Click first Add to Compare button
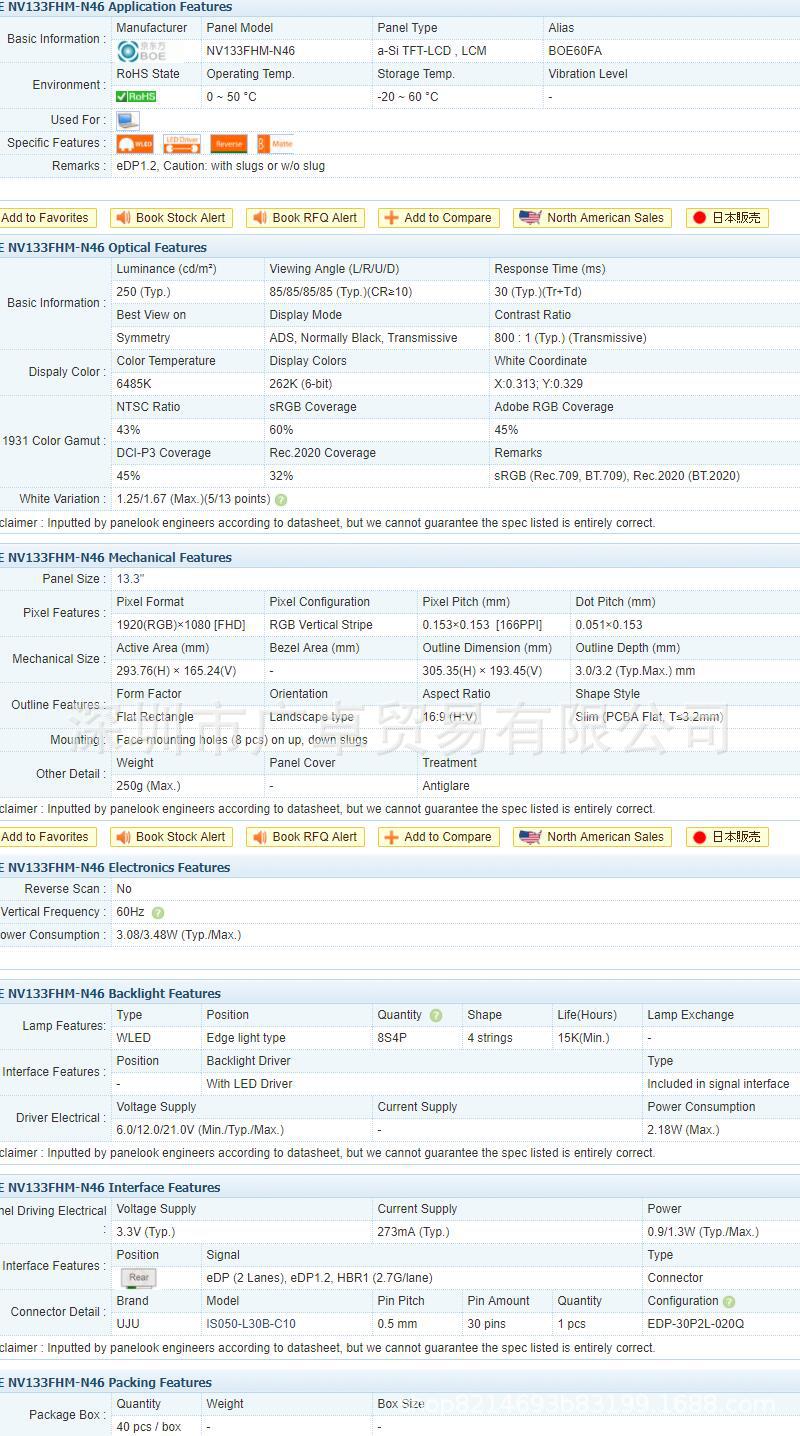This screenshot has width=800, height=1436. point(438,218)
